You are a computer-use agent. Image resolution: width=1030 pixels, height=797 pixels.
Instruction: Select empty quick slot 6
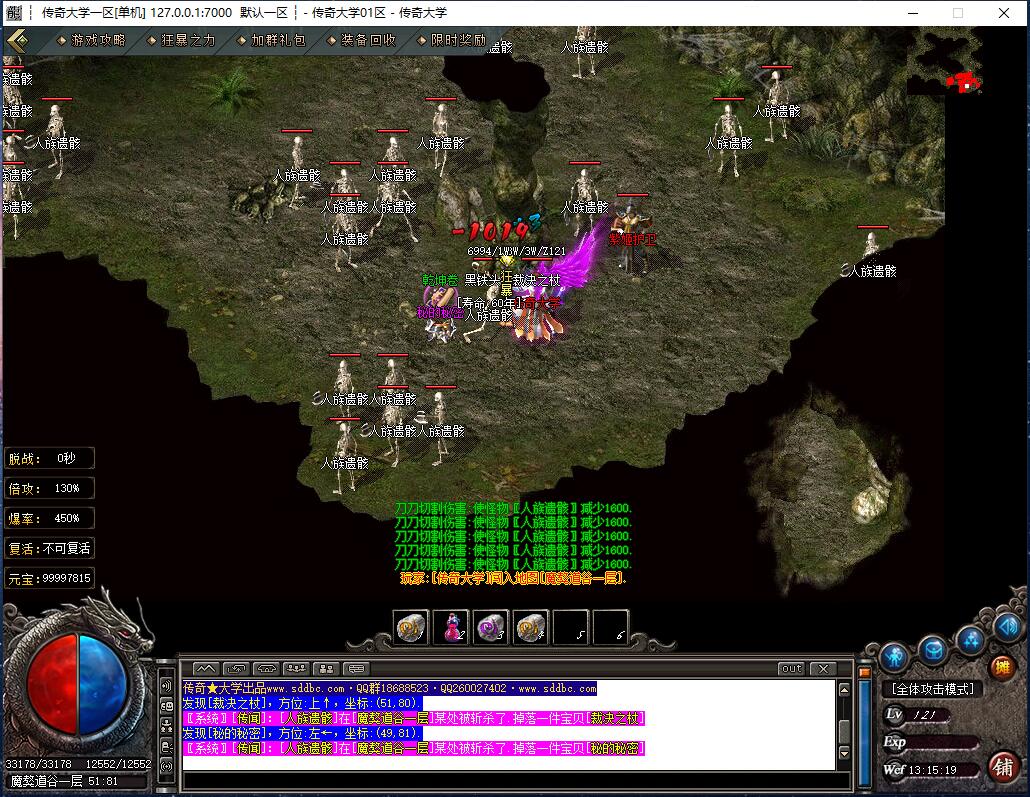coord(610,627)
